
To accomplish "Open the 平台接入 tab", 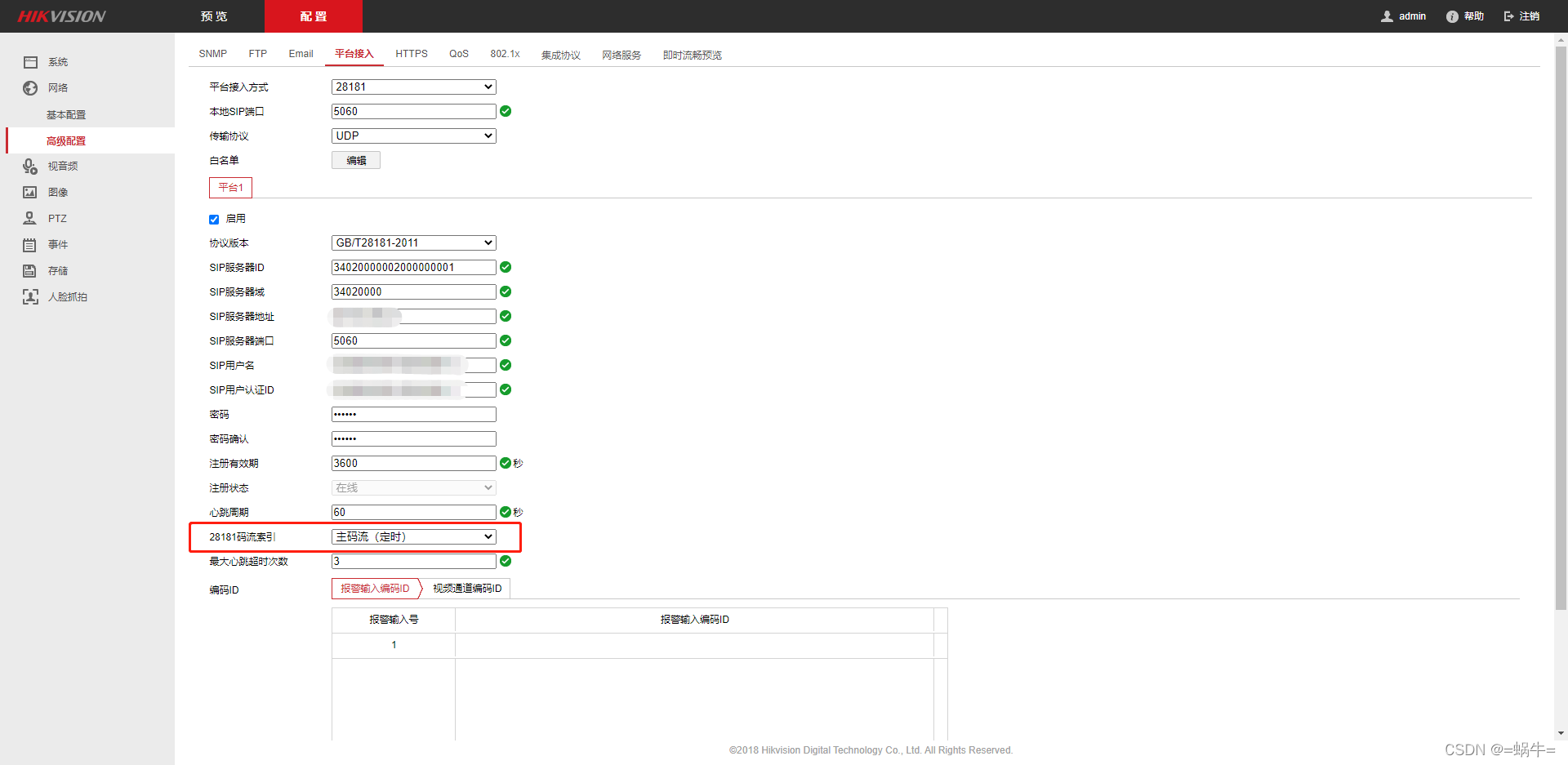I will (354, 54).
